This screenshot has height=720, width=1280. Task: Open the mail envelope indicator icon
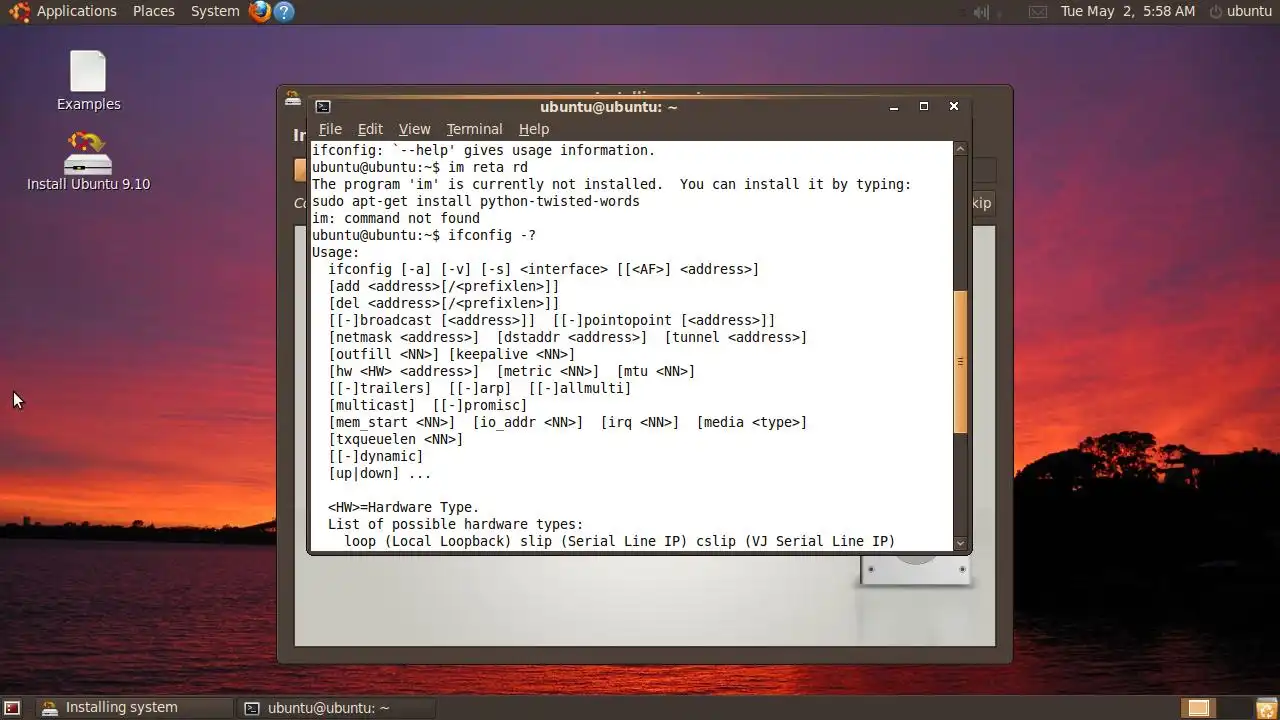[x=1039, y=11]
